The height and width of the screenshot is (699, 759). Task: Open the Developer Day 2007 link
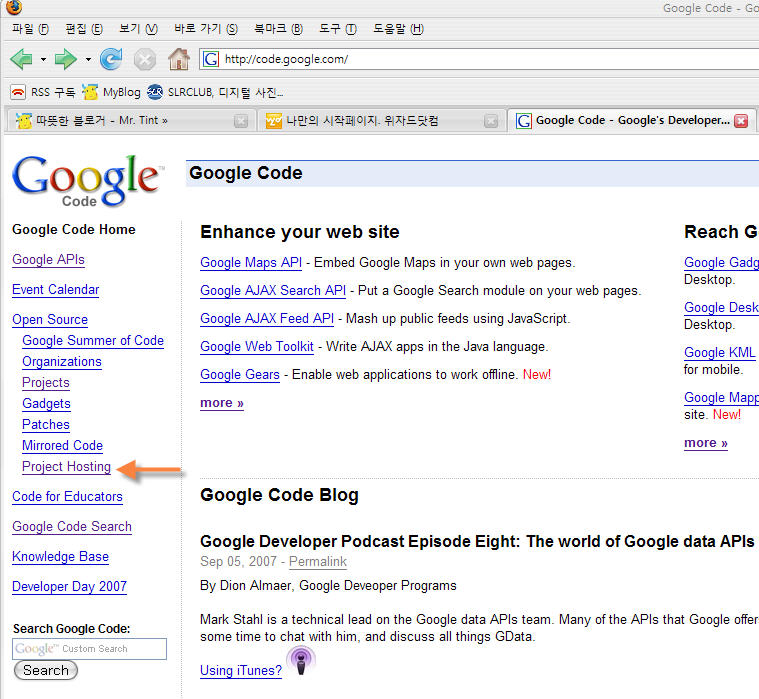(69, 587)
